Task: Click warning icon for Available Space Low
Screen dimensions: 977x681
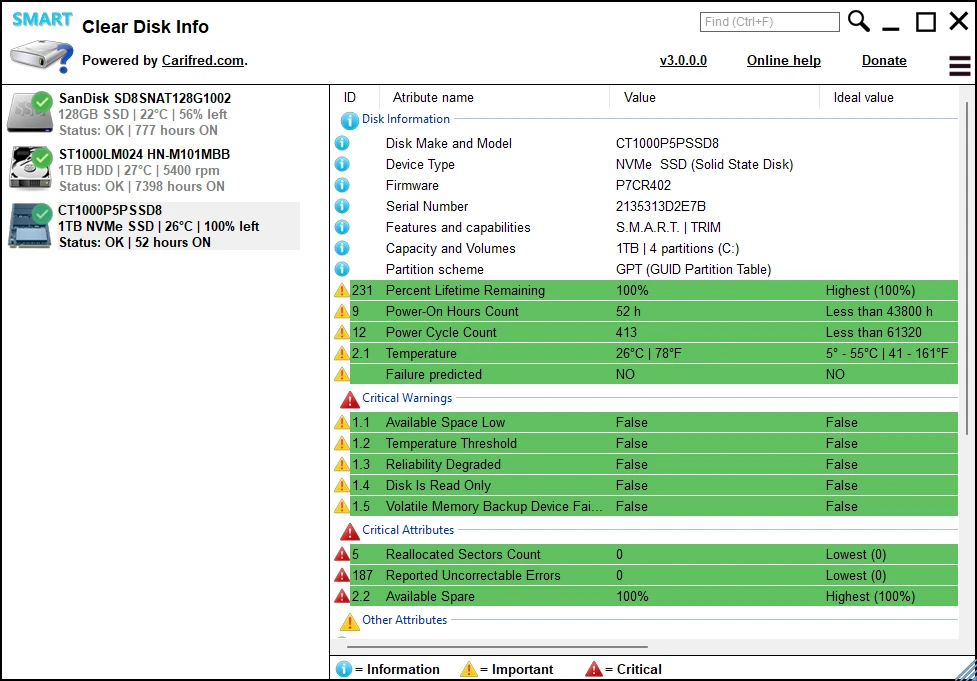Action: [x=342, y=422]
